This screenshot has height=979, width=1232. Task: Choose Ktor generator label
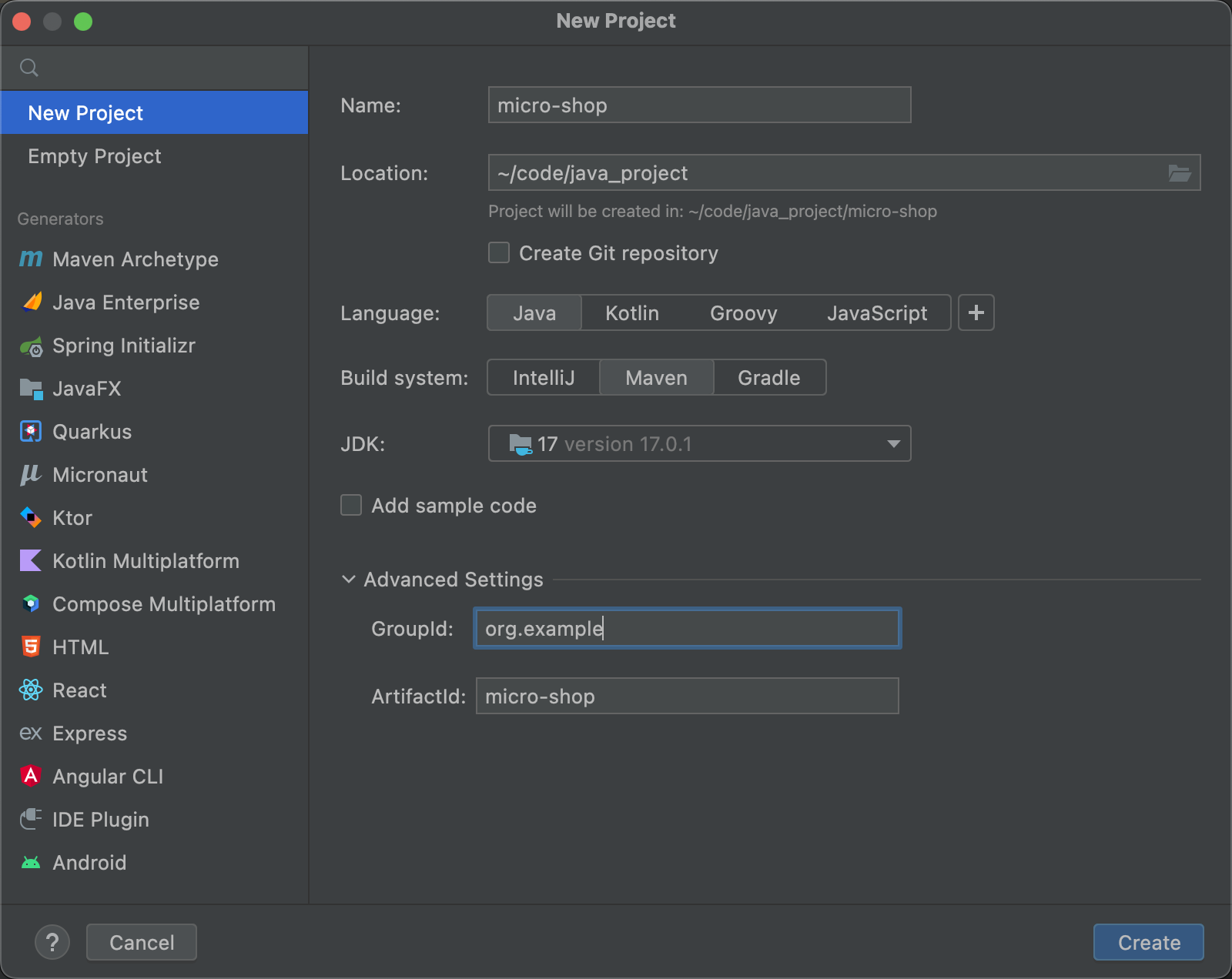click(72, 518)
